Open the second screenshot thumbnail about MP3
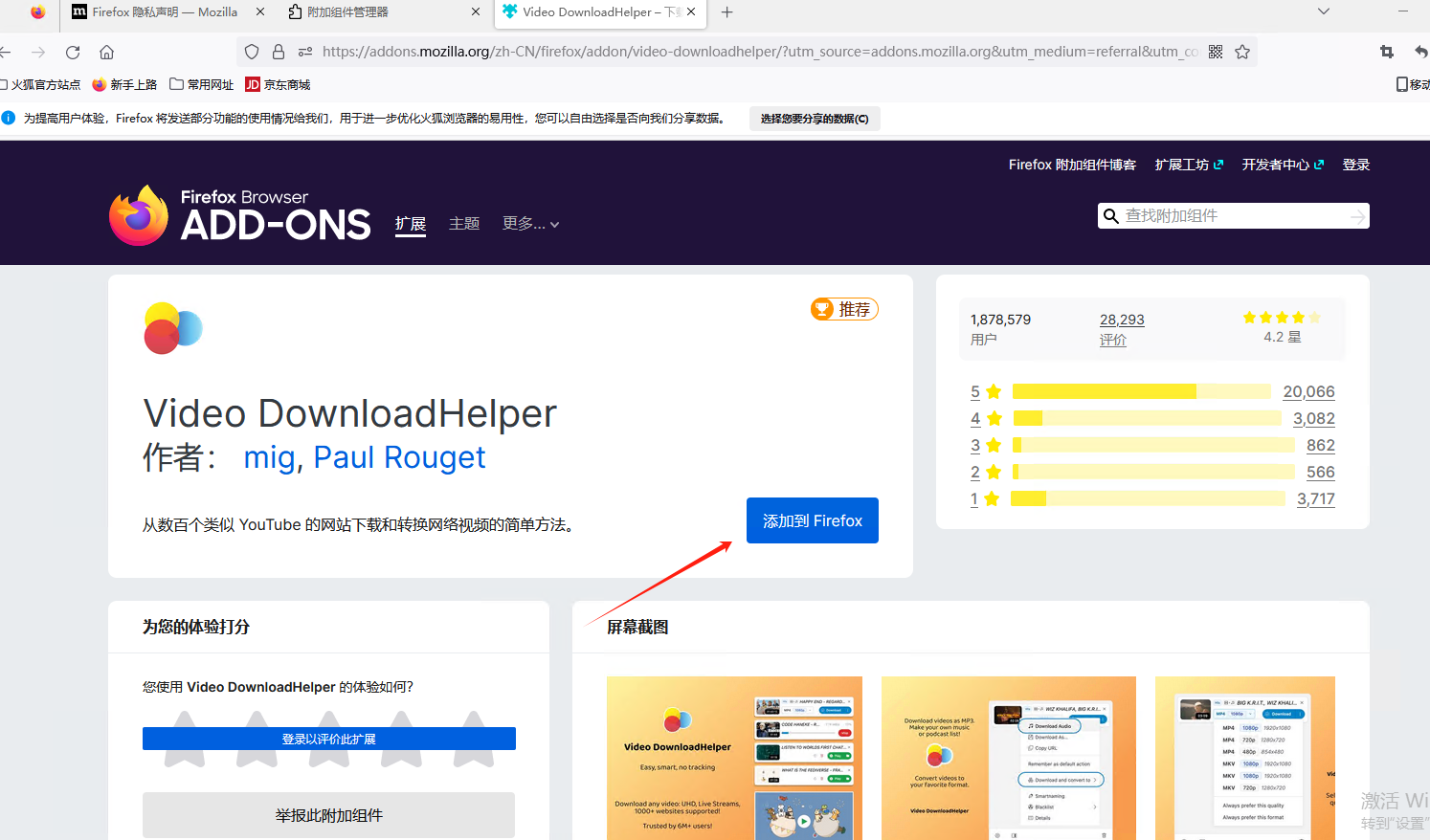 [1009, 758]
